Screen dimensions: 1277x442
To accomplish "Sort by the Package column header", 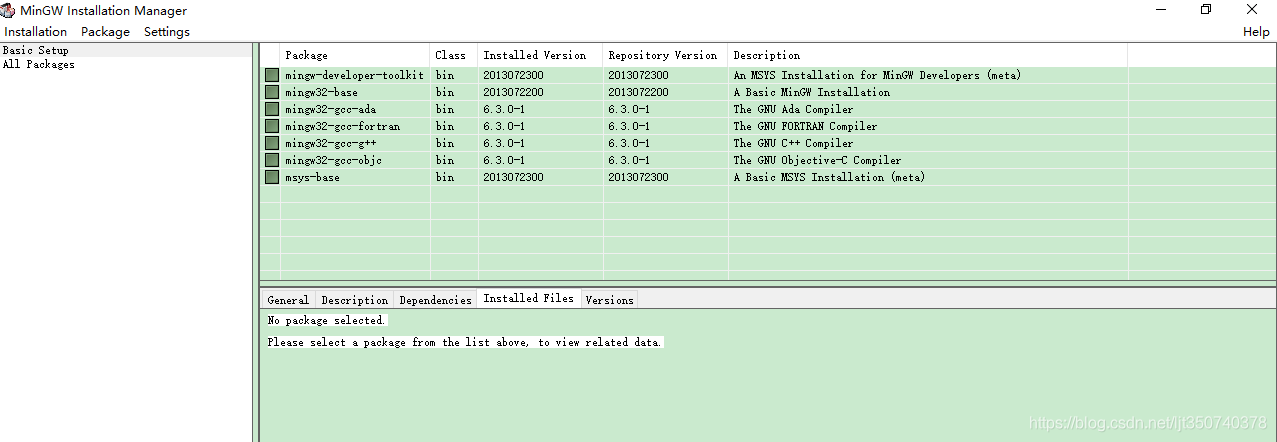I will 355,55.
